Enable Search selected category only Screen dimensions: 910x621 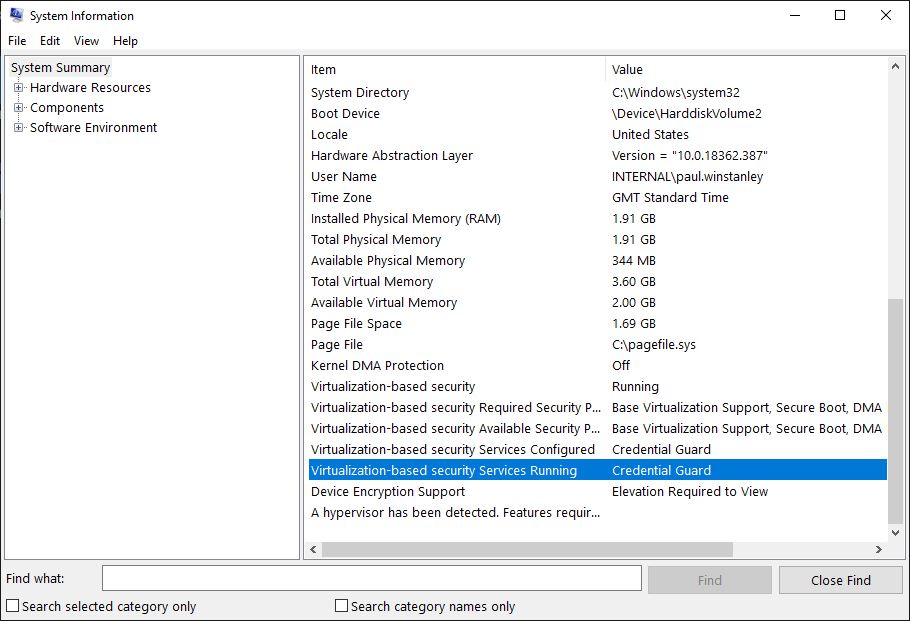(12, 606)
